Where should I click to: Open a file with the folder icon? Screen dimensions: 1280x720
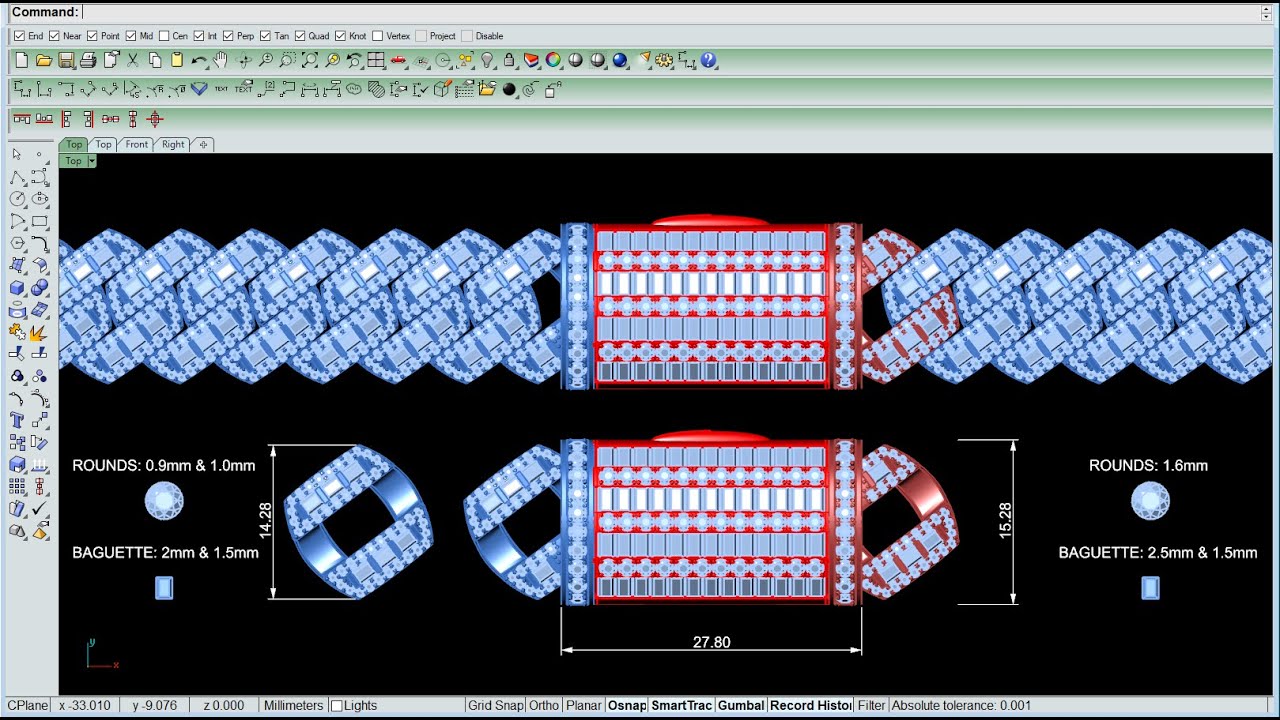tap(43, 60)
